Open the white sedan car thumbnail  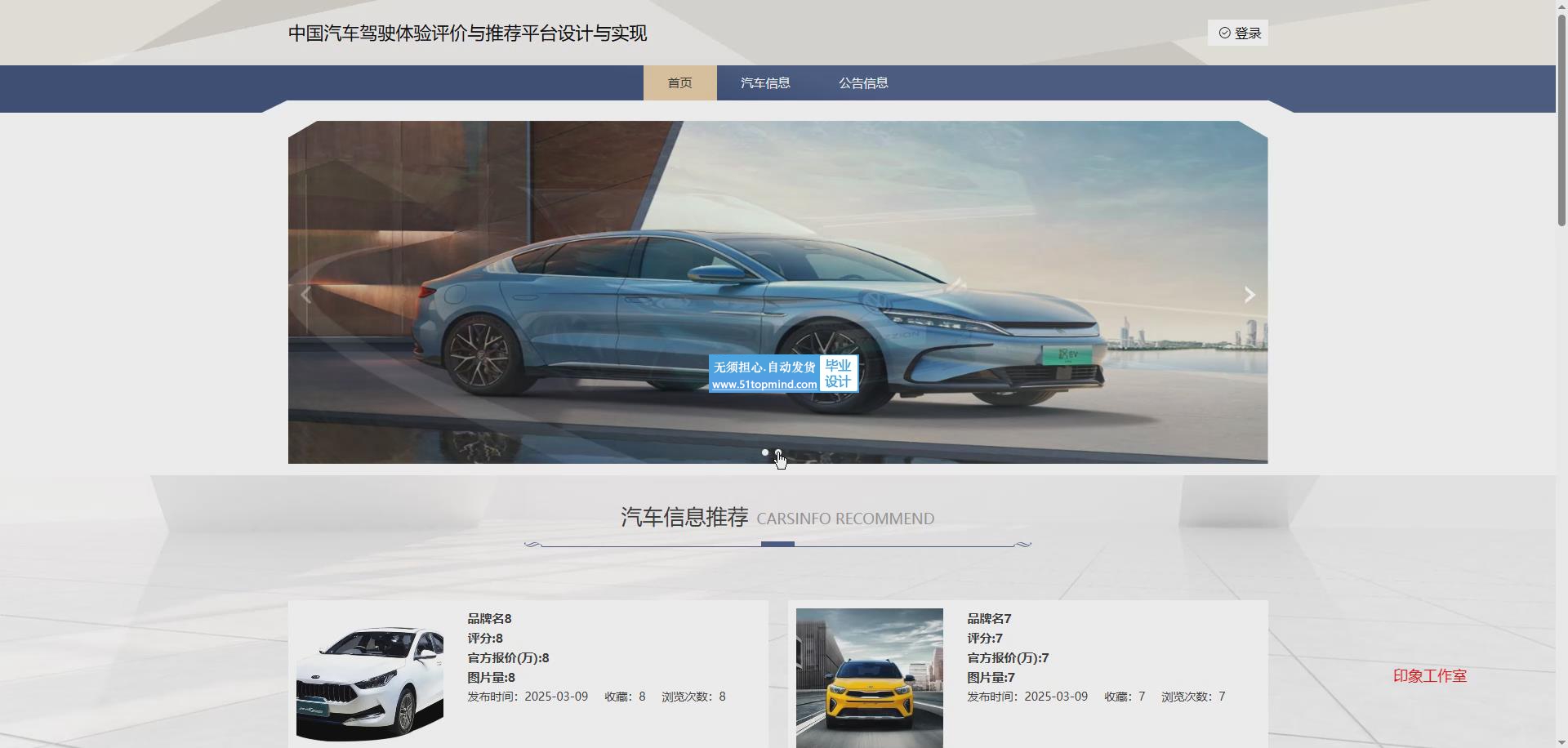[x=370, y=678]
